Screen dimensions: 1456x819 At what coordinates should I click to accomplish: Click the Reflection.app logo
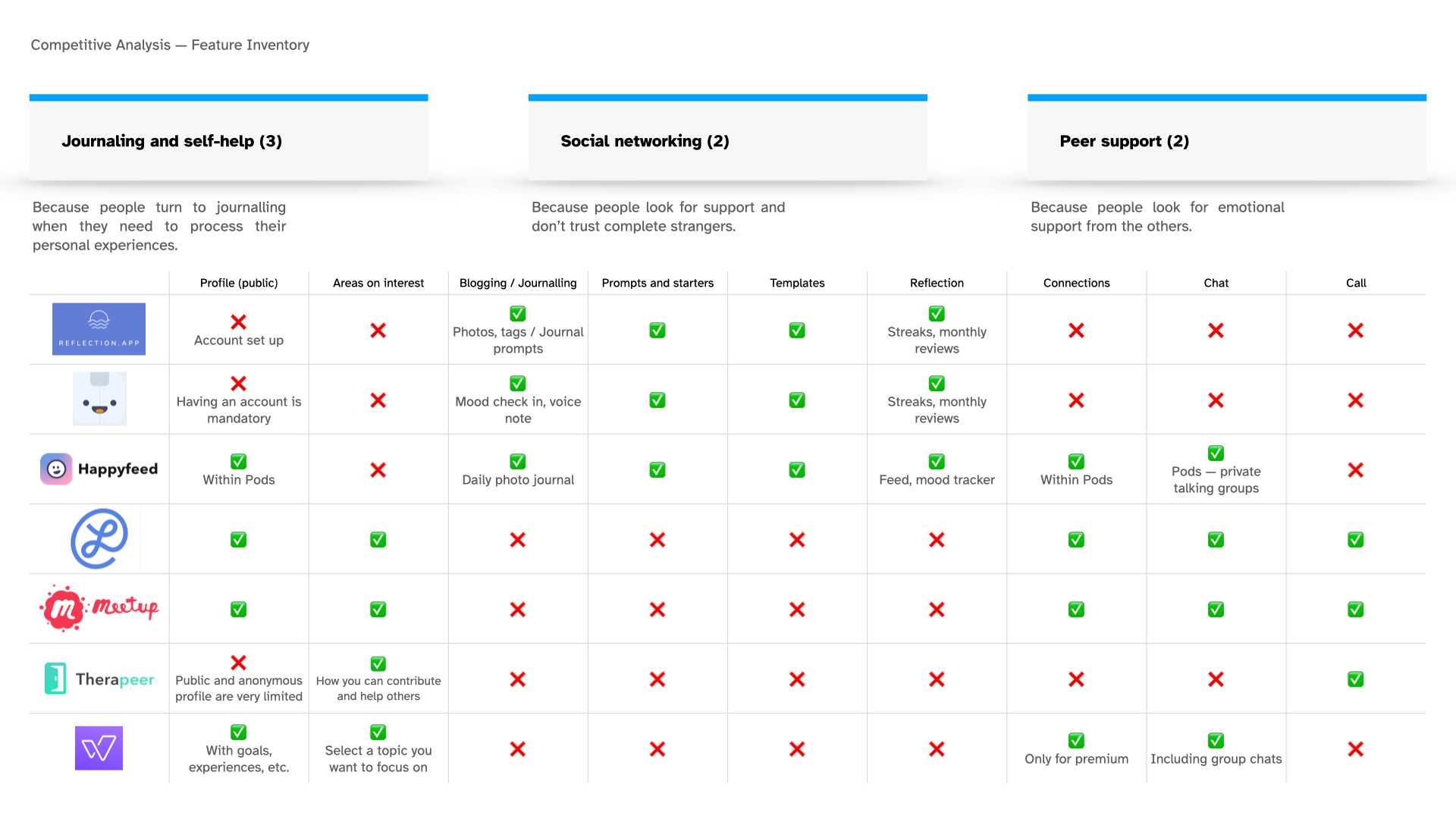(99, 329)
